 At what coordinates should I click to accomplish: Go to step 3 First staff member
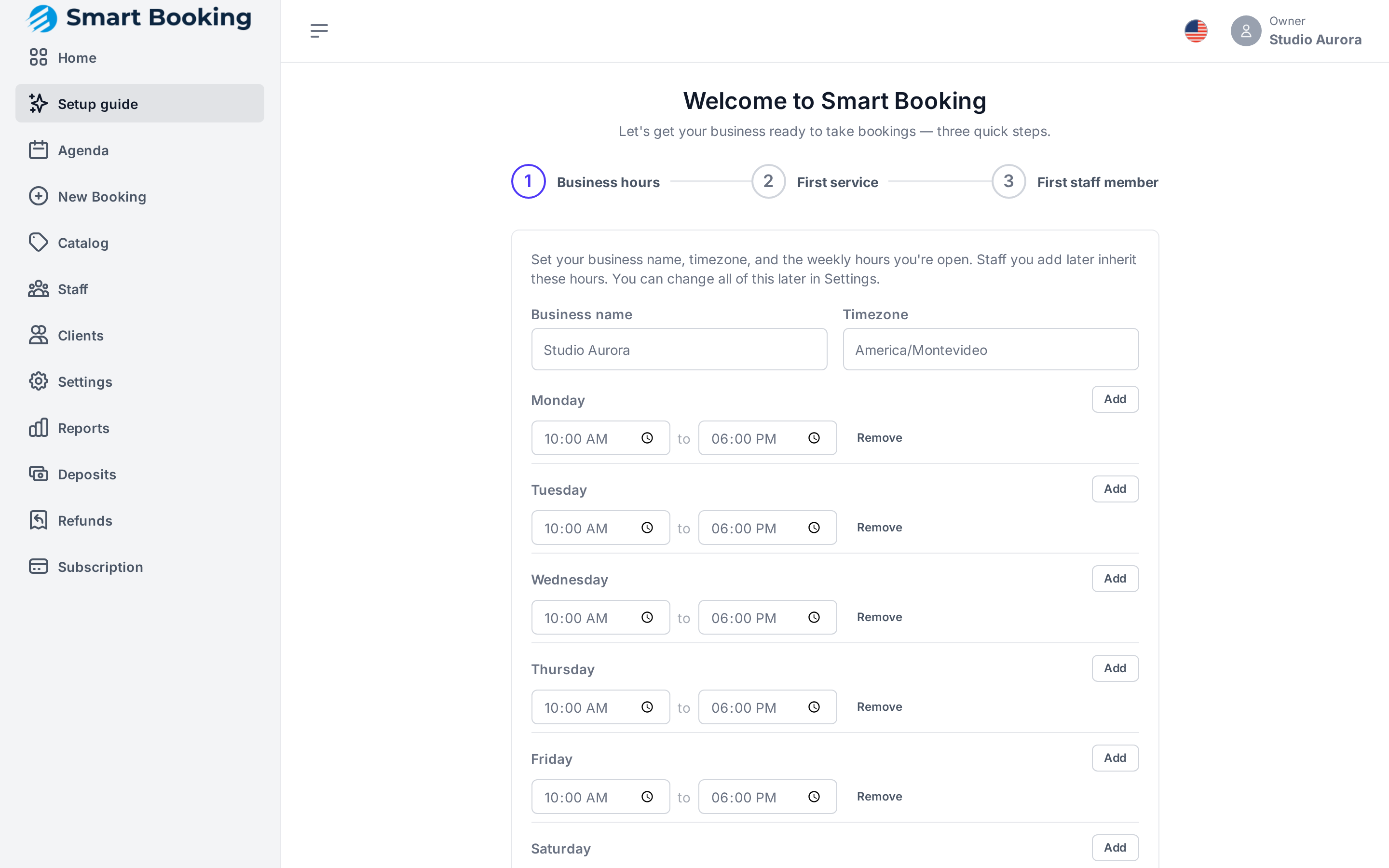coord(1075,181)
